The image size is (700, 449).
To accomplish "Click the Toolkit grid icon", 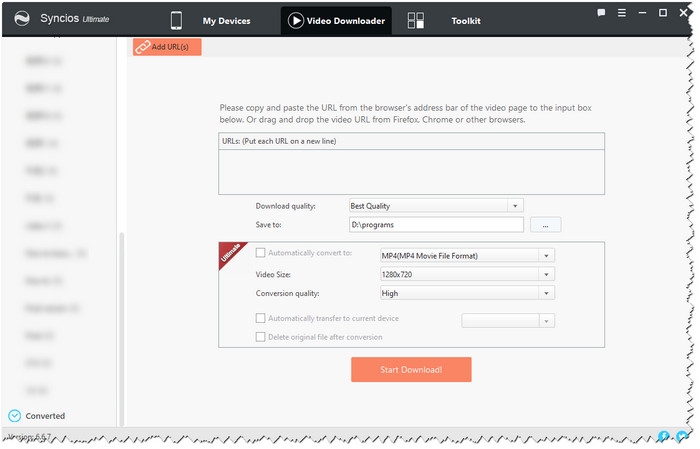I will [416, 21].
